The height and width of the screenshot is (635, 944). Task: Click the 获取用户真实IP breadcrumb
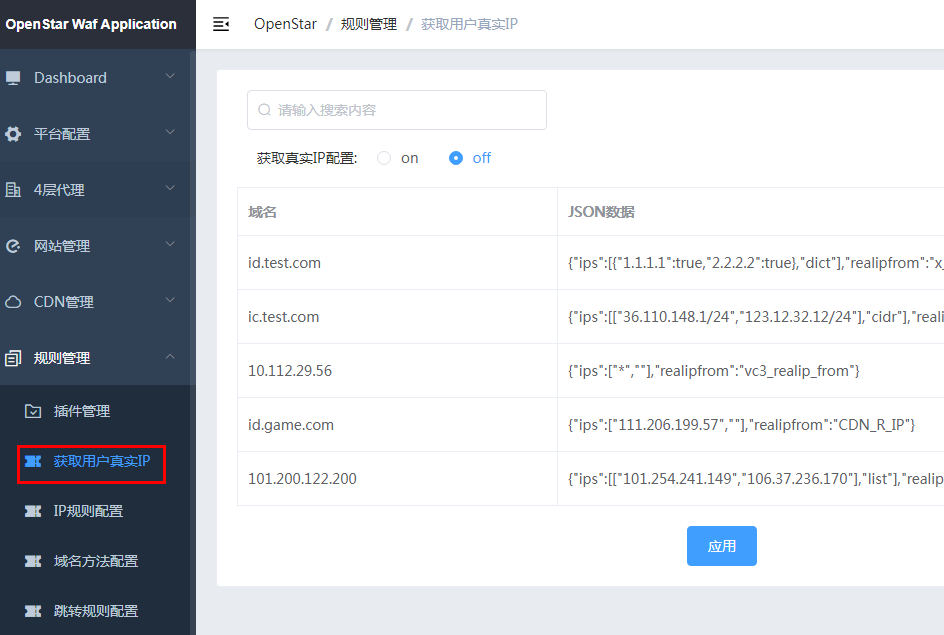[470, 24]
